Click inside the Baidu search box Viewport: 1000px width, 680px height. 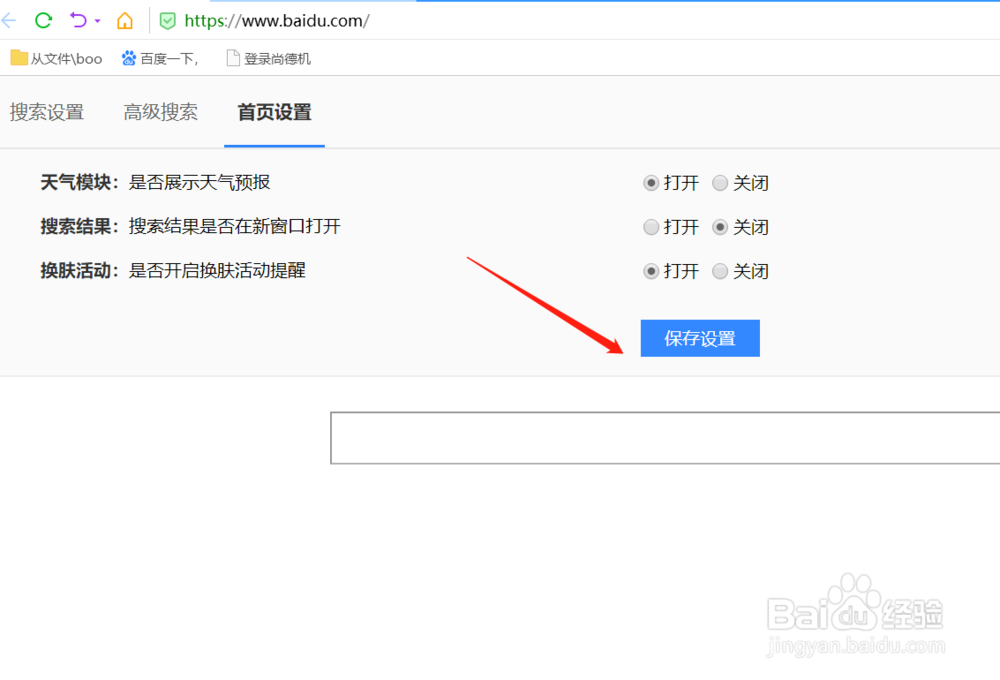[x=665, y=438]
